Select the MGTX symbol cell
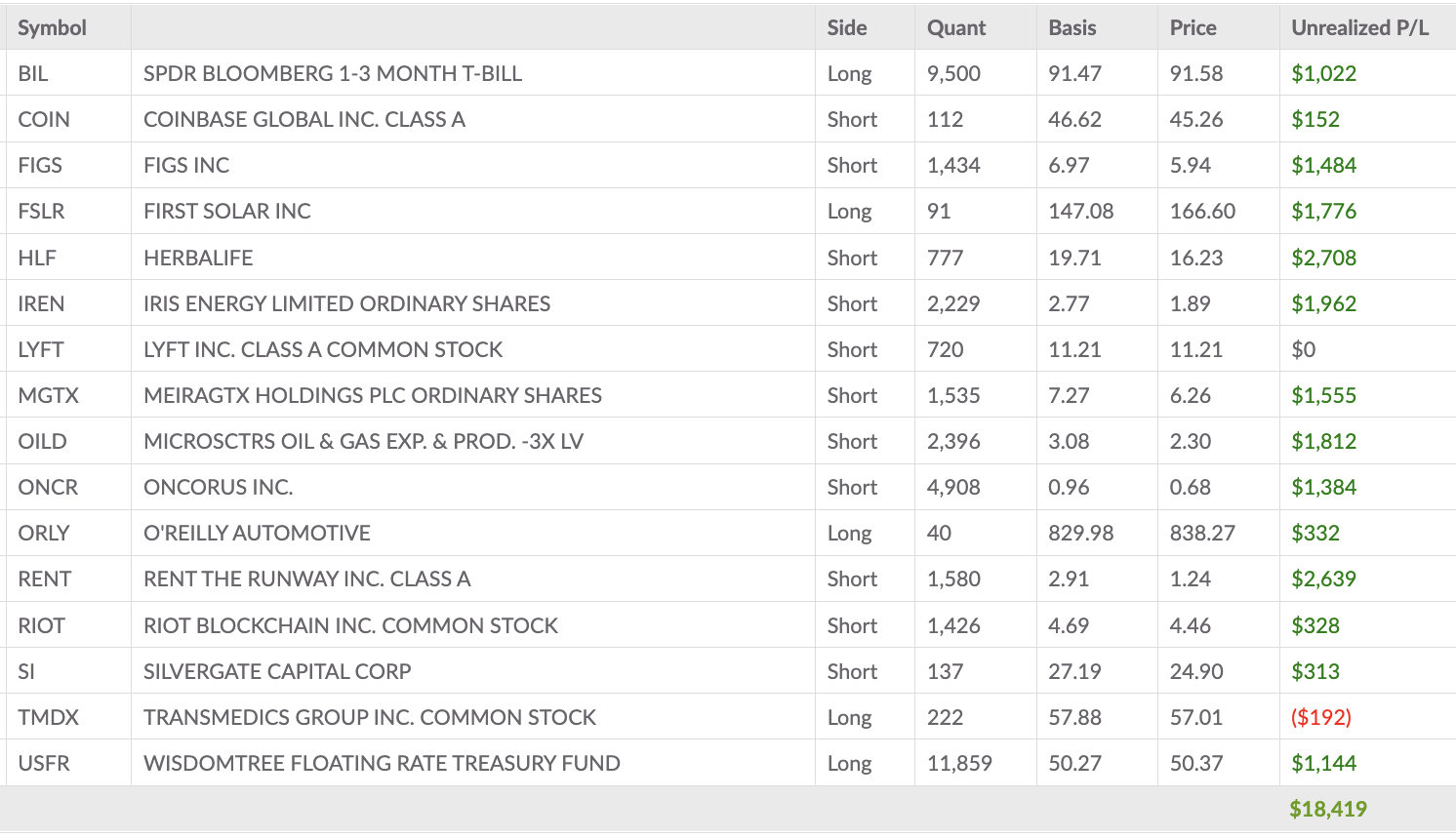 49,395
